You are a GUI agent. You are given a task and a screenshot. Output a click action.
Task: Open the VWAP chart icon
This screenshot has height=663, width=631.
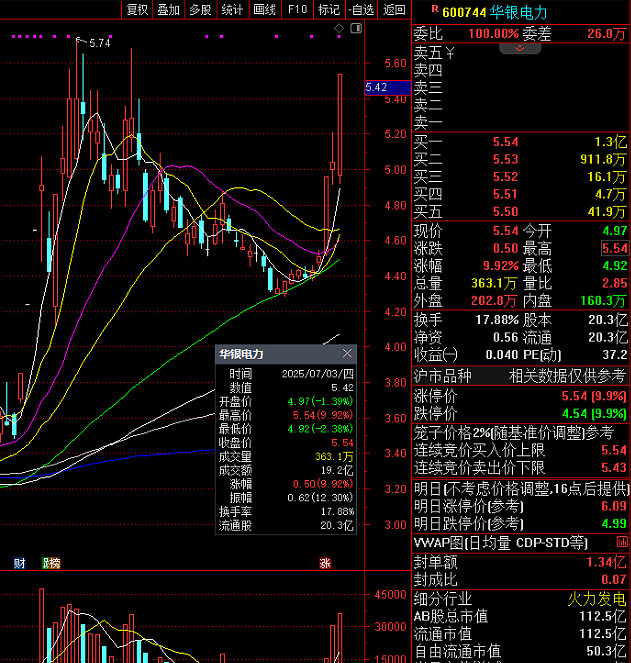point(621,541)
